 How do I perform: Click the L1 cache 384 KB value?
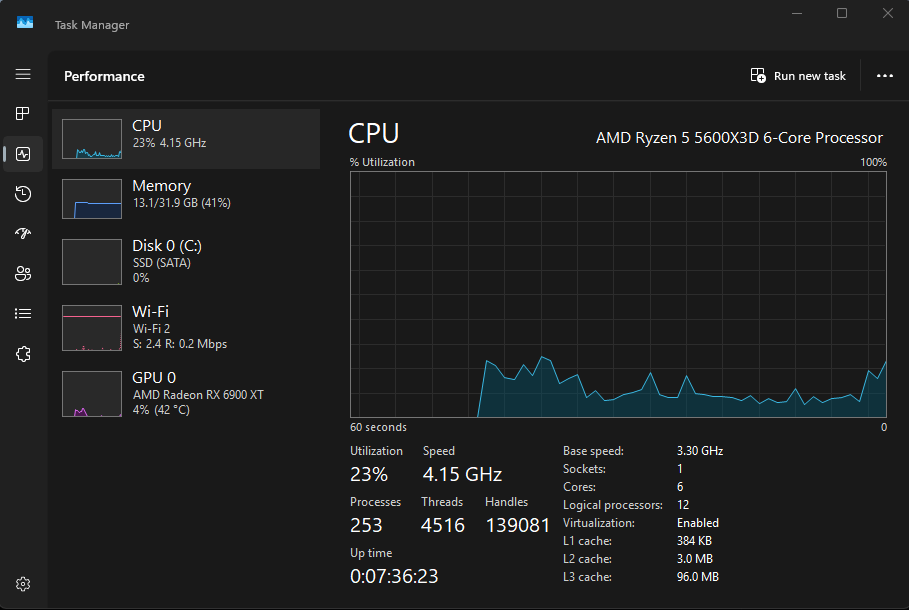[x=694, y=541]
